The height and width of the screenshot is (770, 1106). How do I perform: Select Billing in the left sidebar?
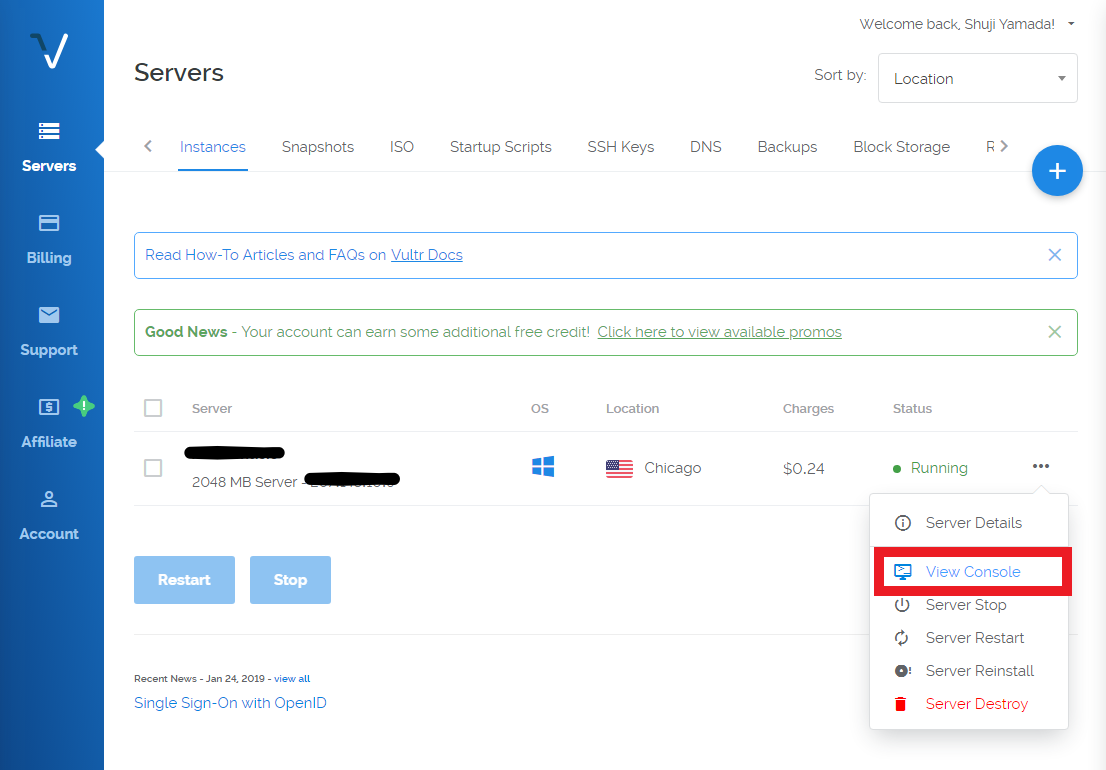point(48,238)
